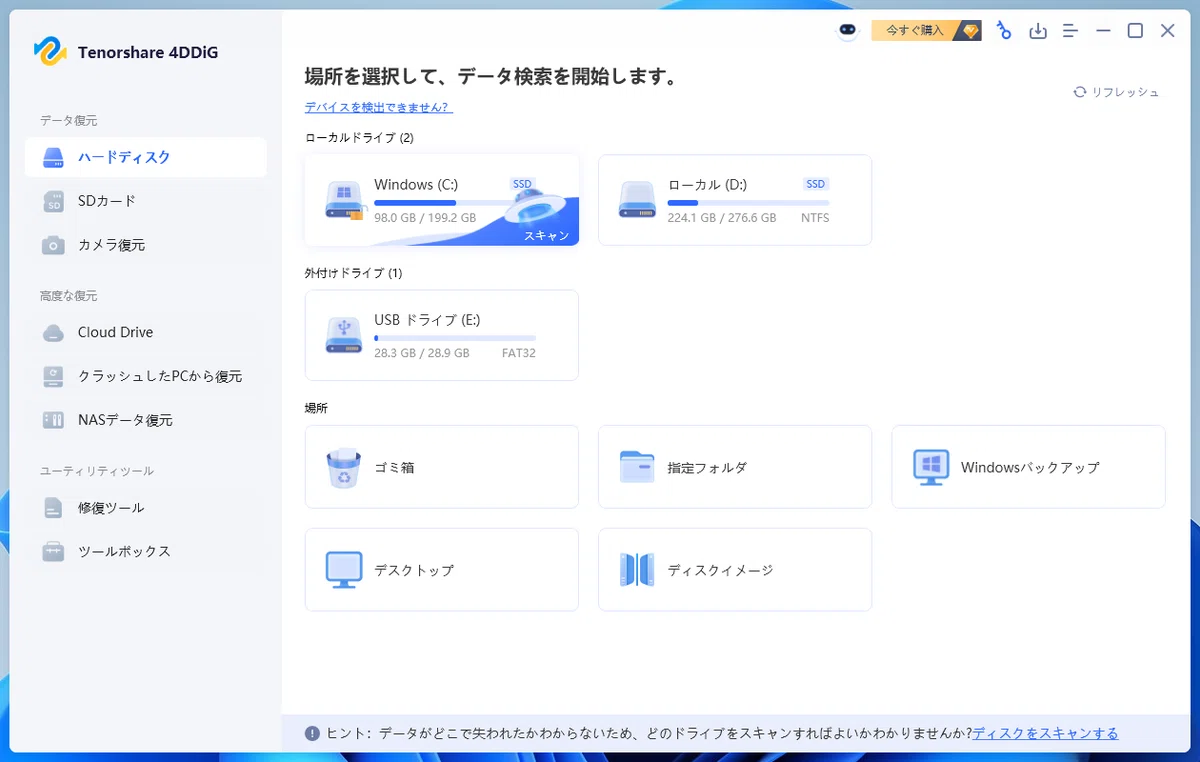Open the hamburger menu icon in title bar
Screen dimensions: 1200x762
pyautogui.click(x=1070, y=31)
